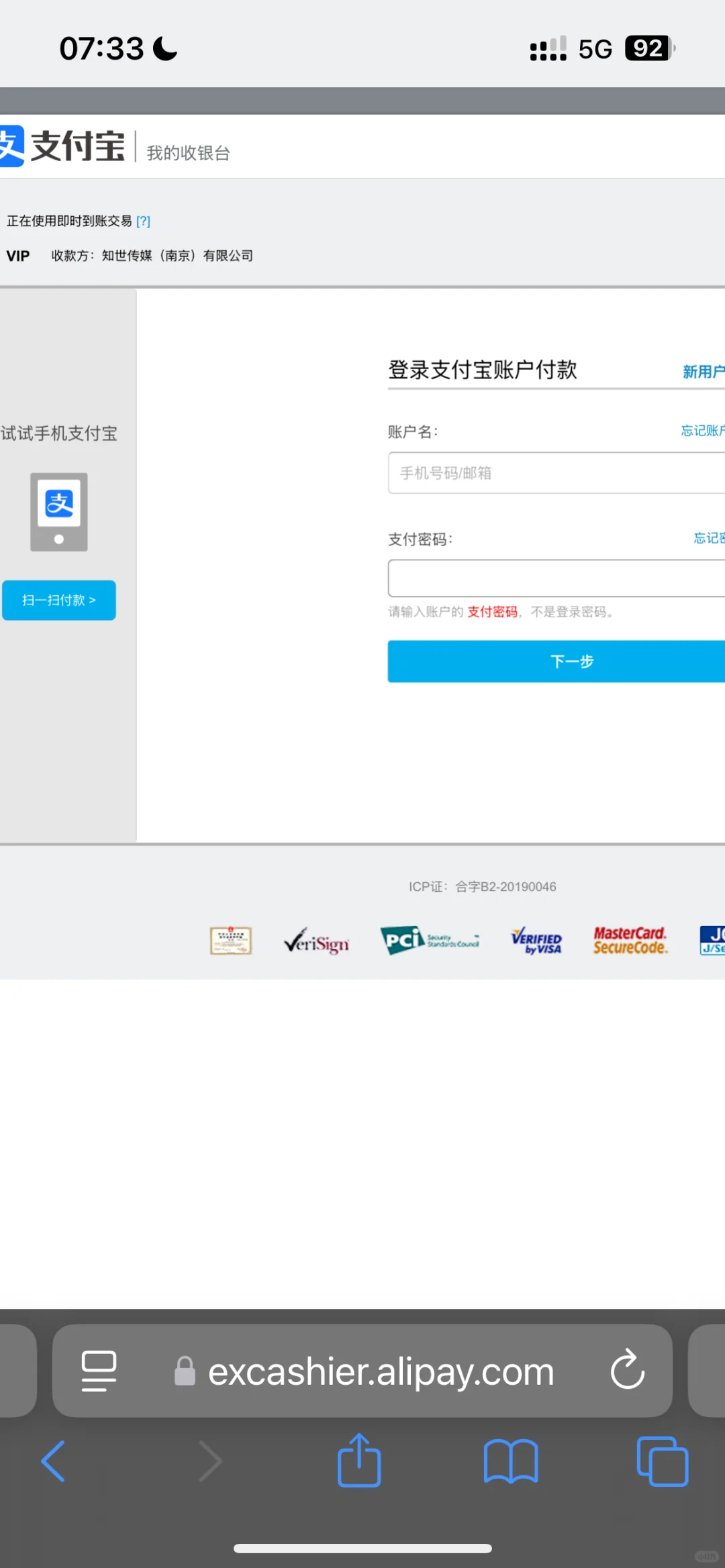Focus the 支付密码 payment password field

point(557,578)
